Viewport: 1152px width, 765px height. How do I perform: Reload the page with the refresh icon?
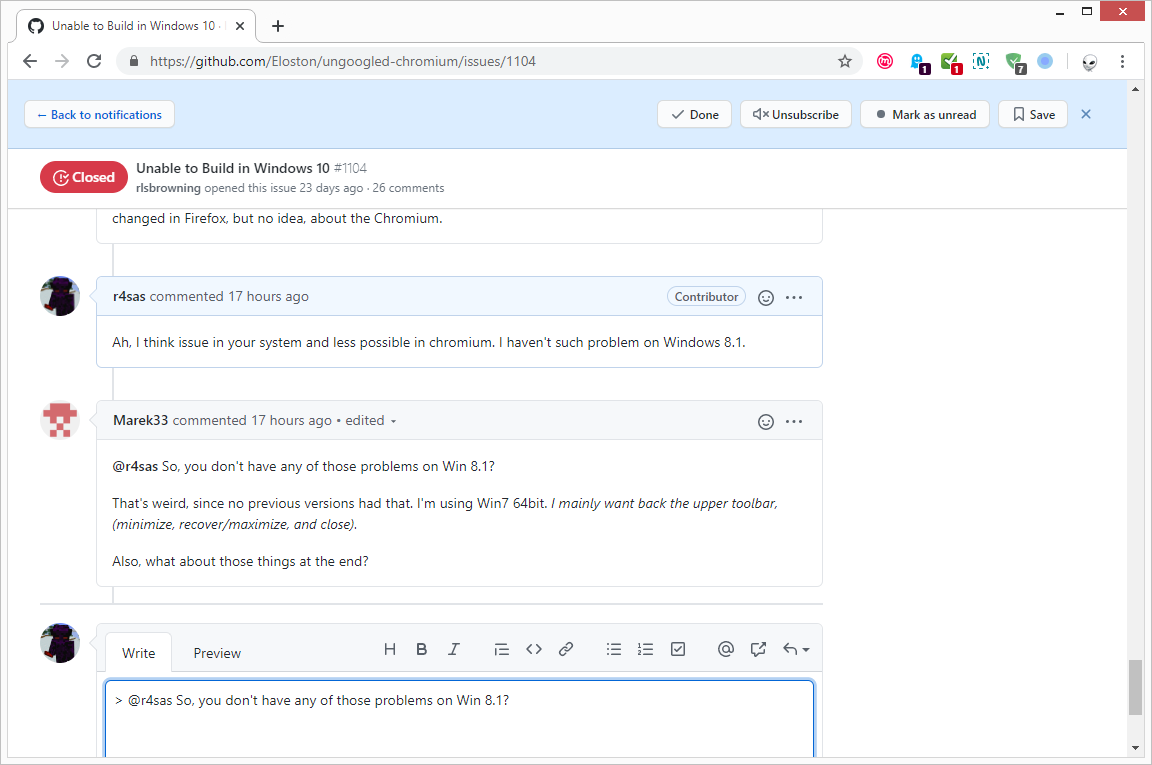click(x=94, y=61)
